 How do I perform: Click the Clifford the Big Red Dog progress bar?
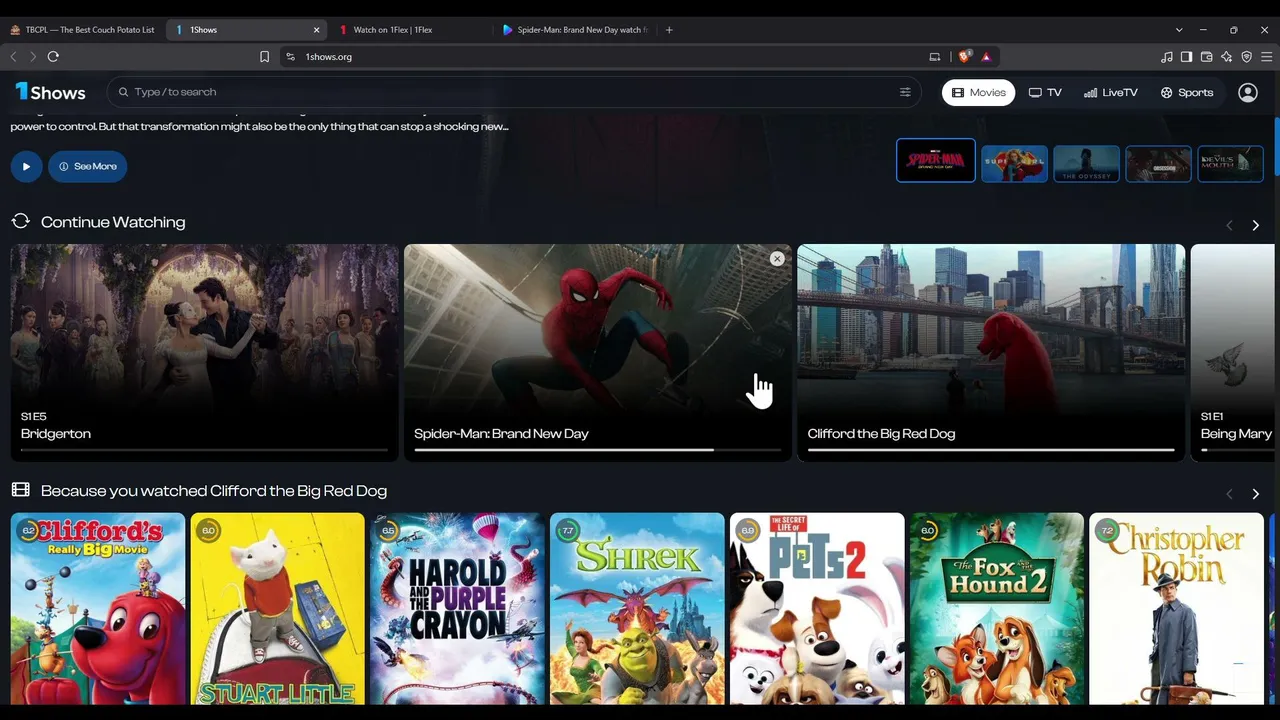[x=991, y=450]
